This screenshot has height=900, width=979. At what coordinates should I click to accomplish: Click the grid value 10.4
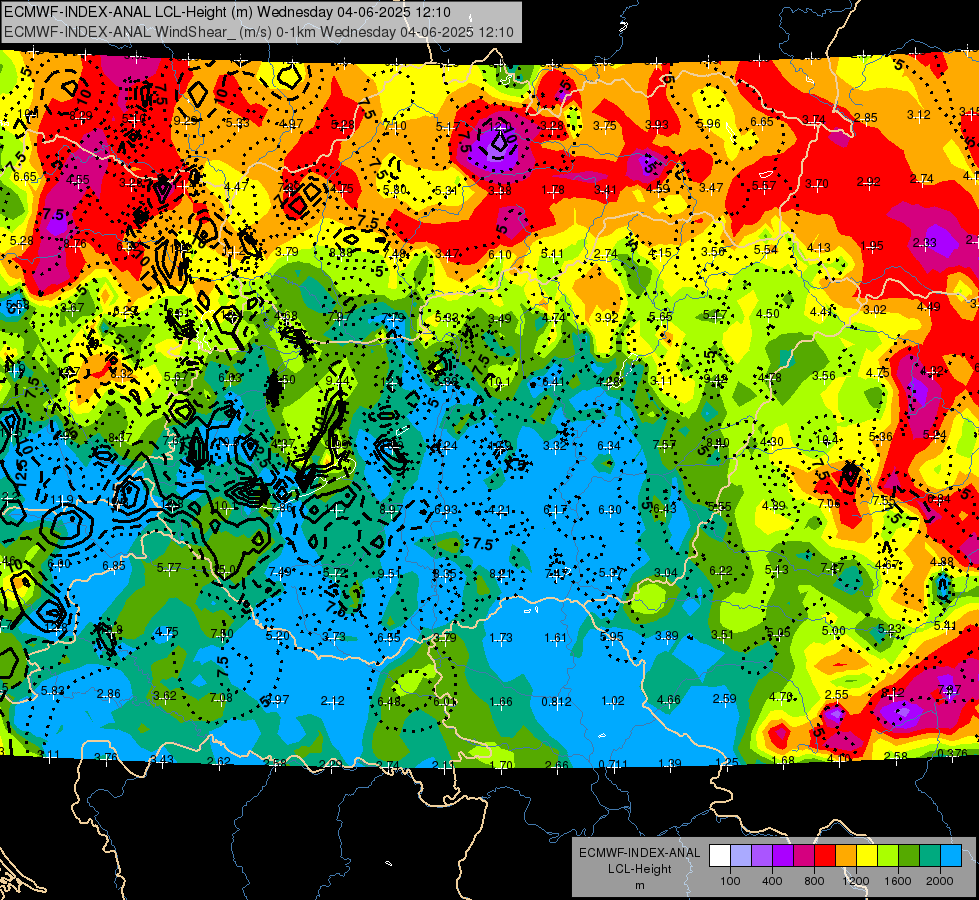click(x=827, y=440)
